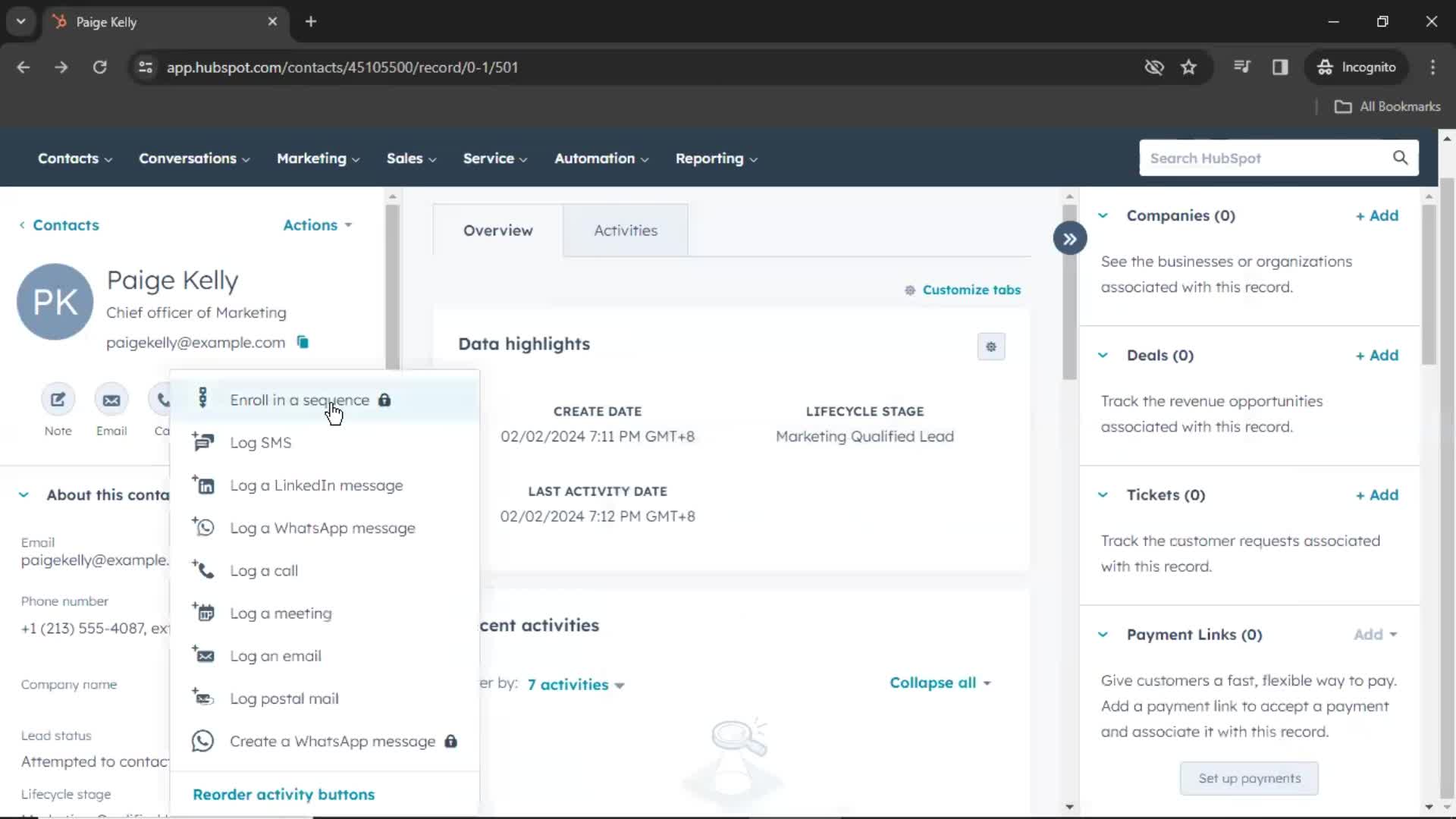Collapse the Deals (0) section
1456x819 pixels.
[x=1103, y=355]
